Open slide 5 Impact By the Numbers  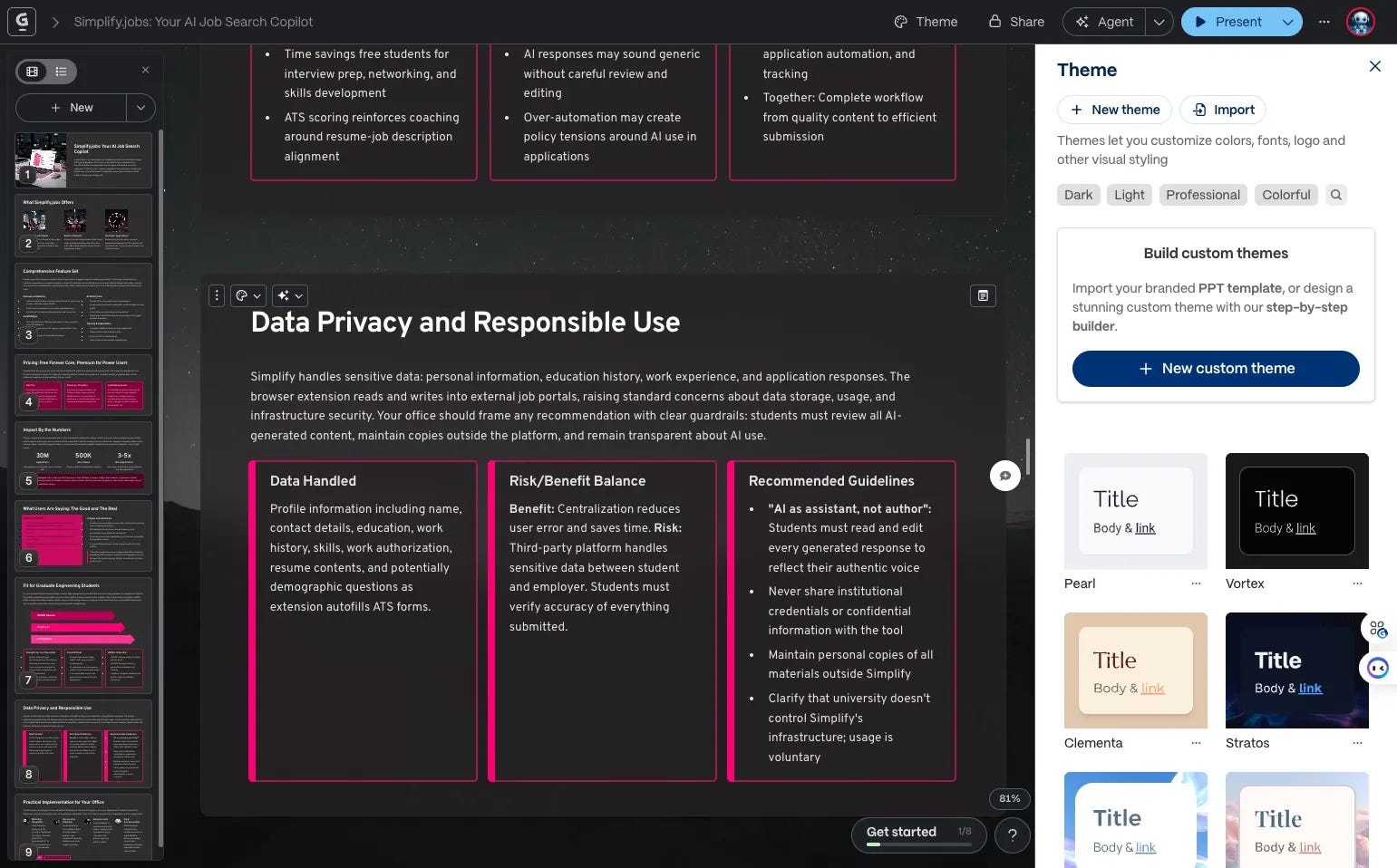[x=83, y=458]
